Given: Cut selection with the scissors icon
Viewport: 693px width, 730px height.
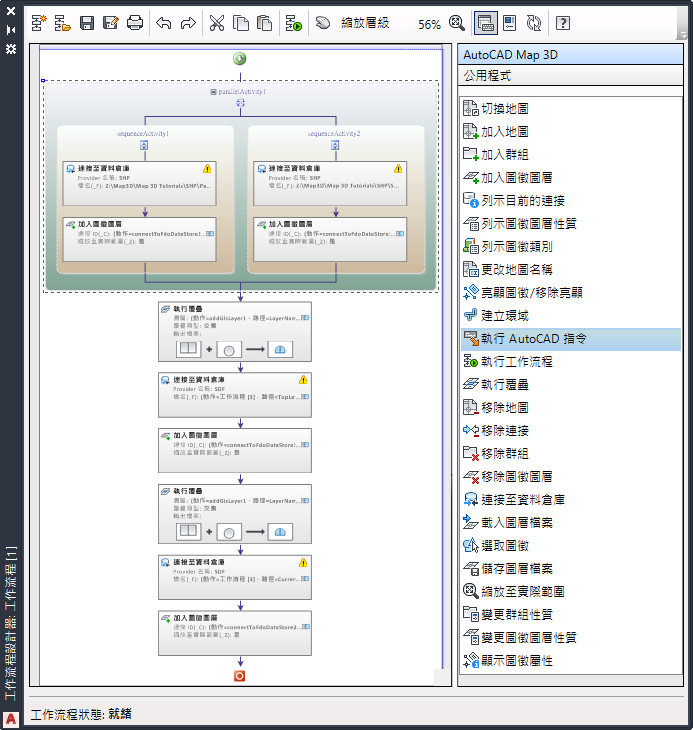Looking at the screenshot, I should 217,23.
